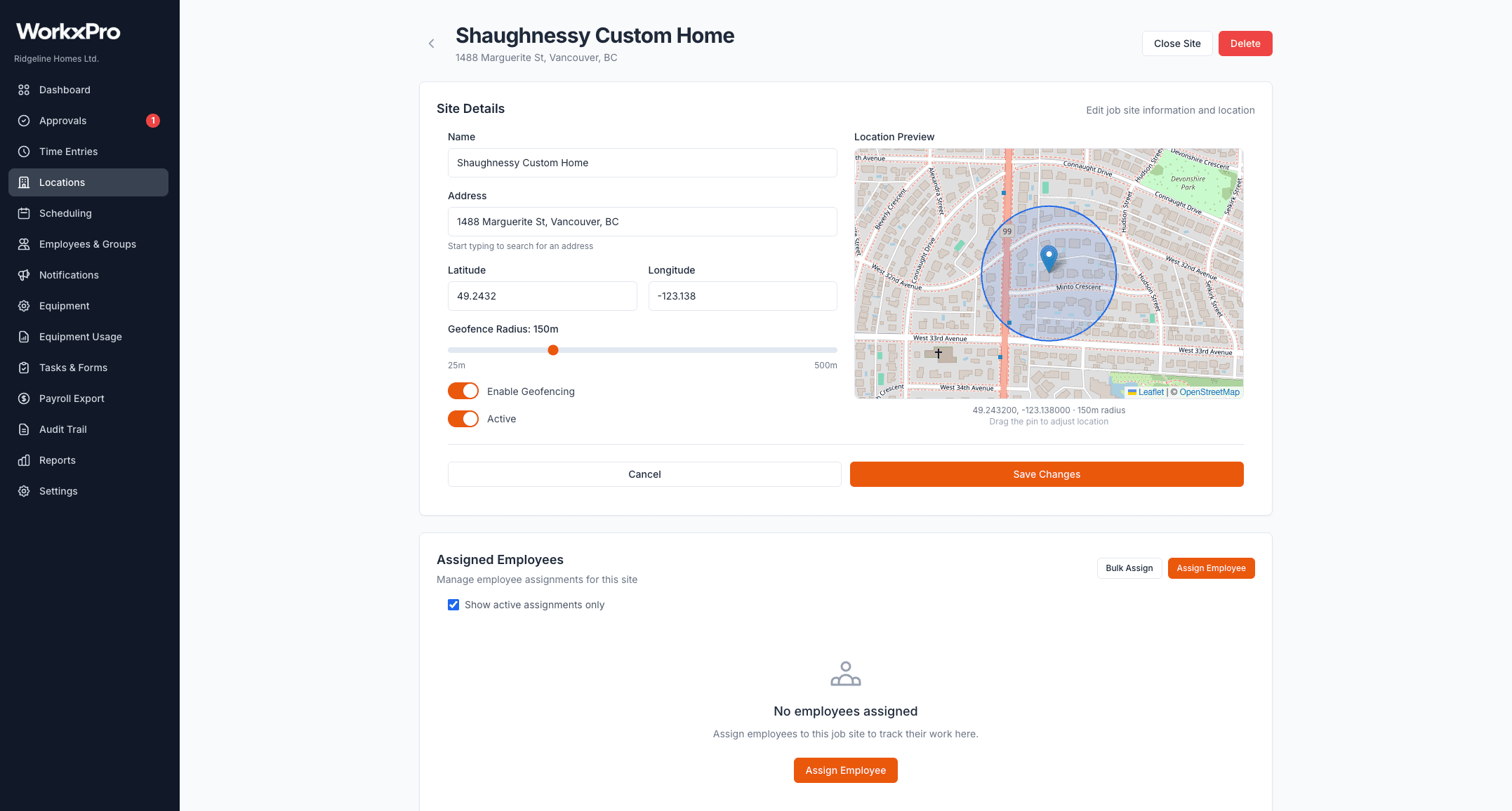Open Equipment Usage in the sidebar
The width and height of the screenshot is (1512, 811).
[79, 337]
